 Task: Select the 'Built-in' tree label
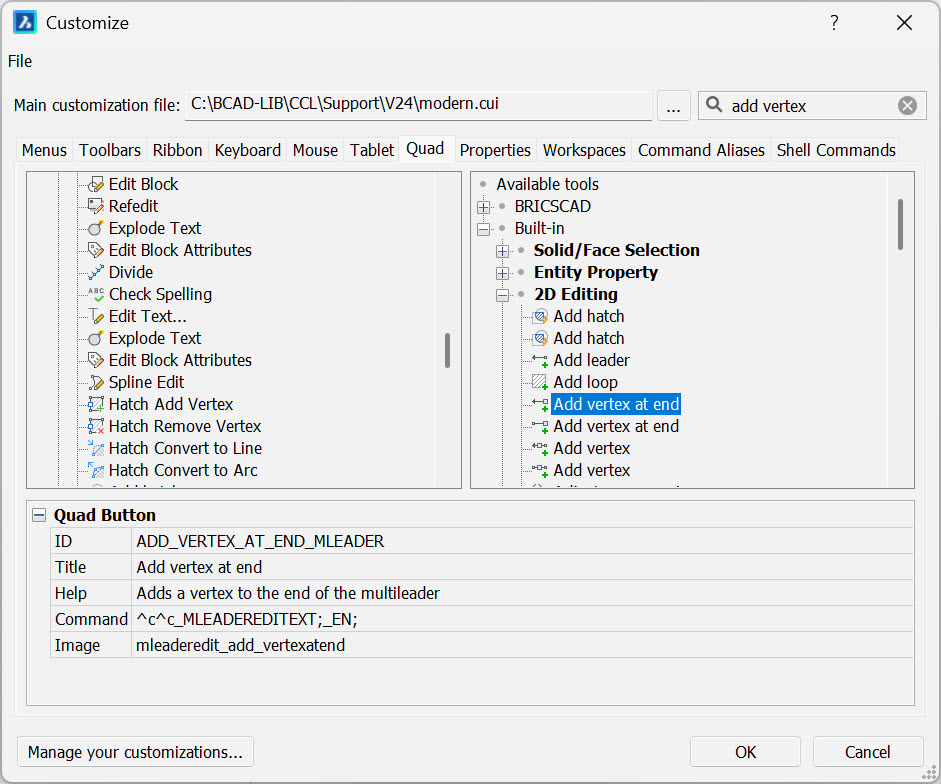[x=540, y=229]
